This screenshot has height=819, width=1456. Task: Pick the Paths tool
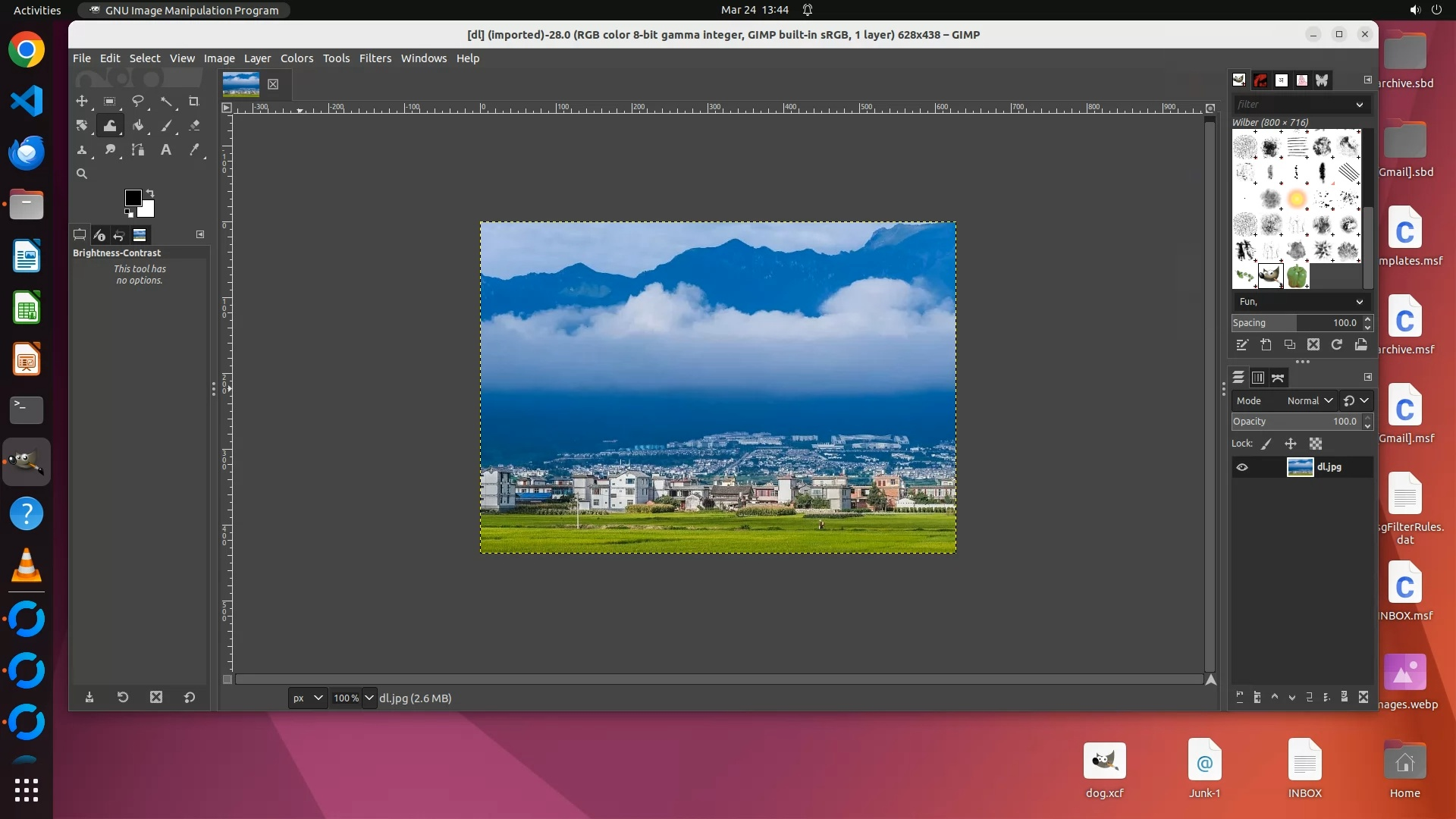pos(138,150)
